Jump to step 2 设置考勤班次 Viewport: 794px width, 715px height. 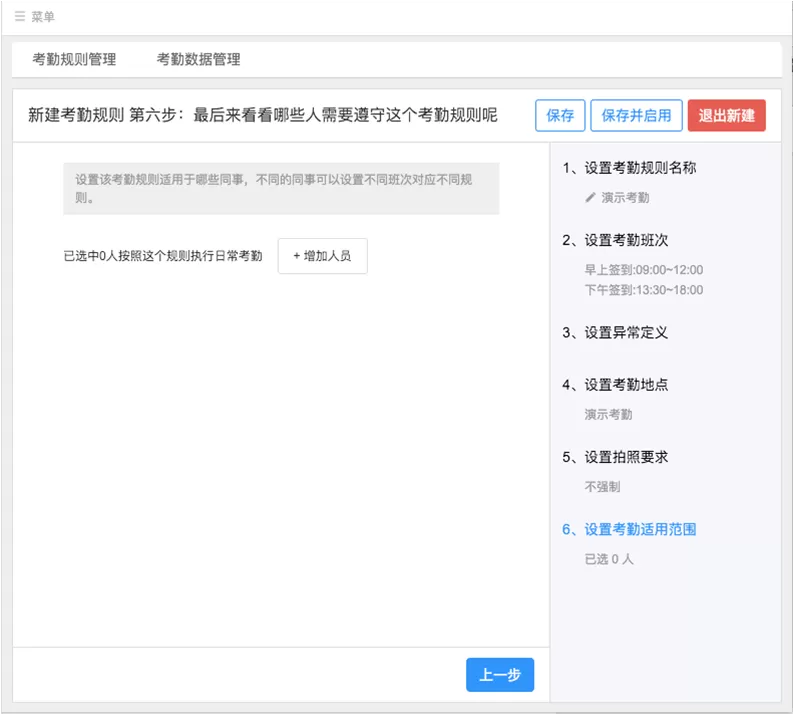coord(615,240)
